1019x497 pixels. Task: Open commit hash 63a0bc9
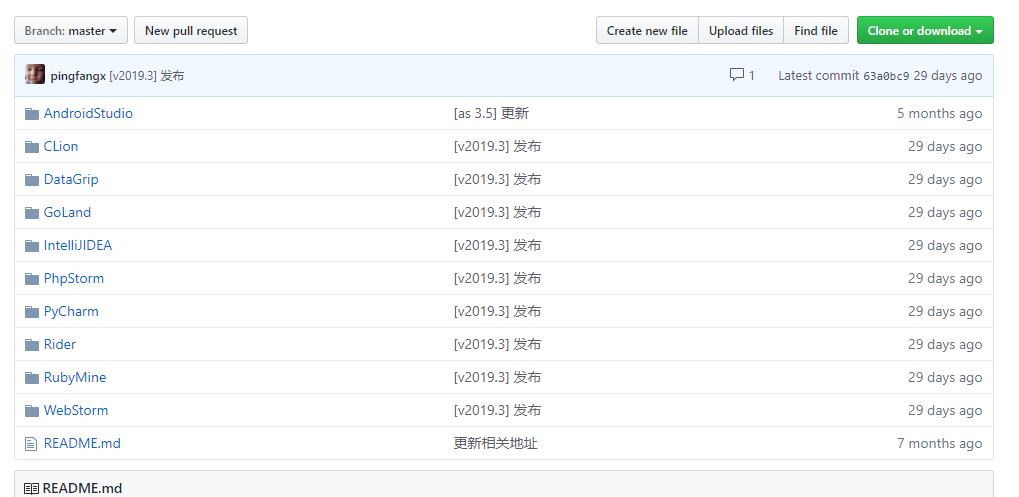(886, 76)
